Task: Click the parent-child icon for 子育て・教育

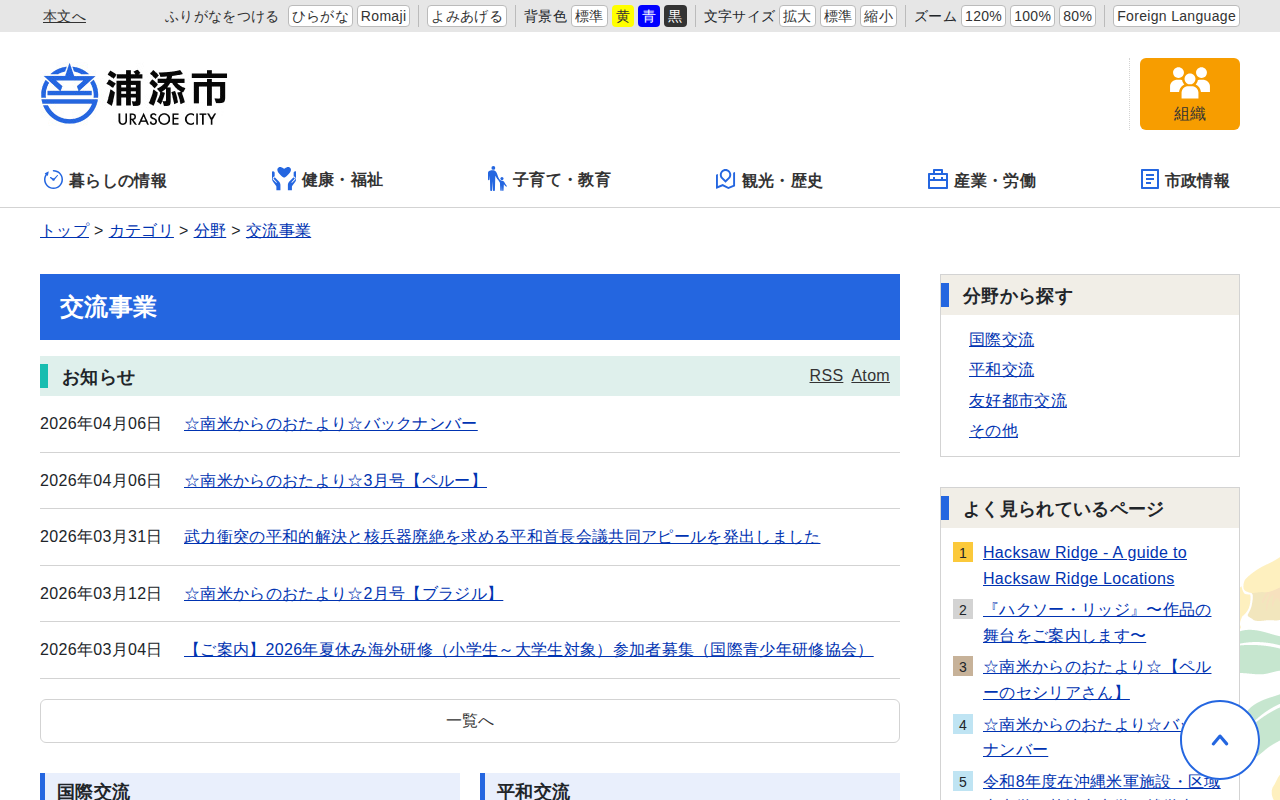Action: click(496, 180)
